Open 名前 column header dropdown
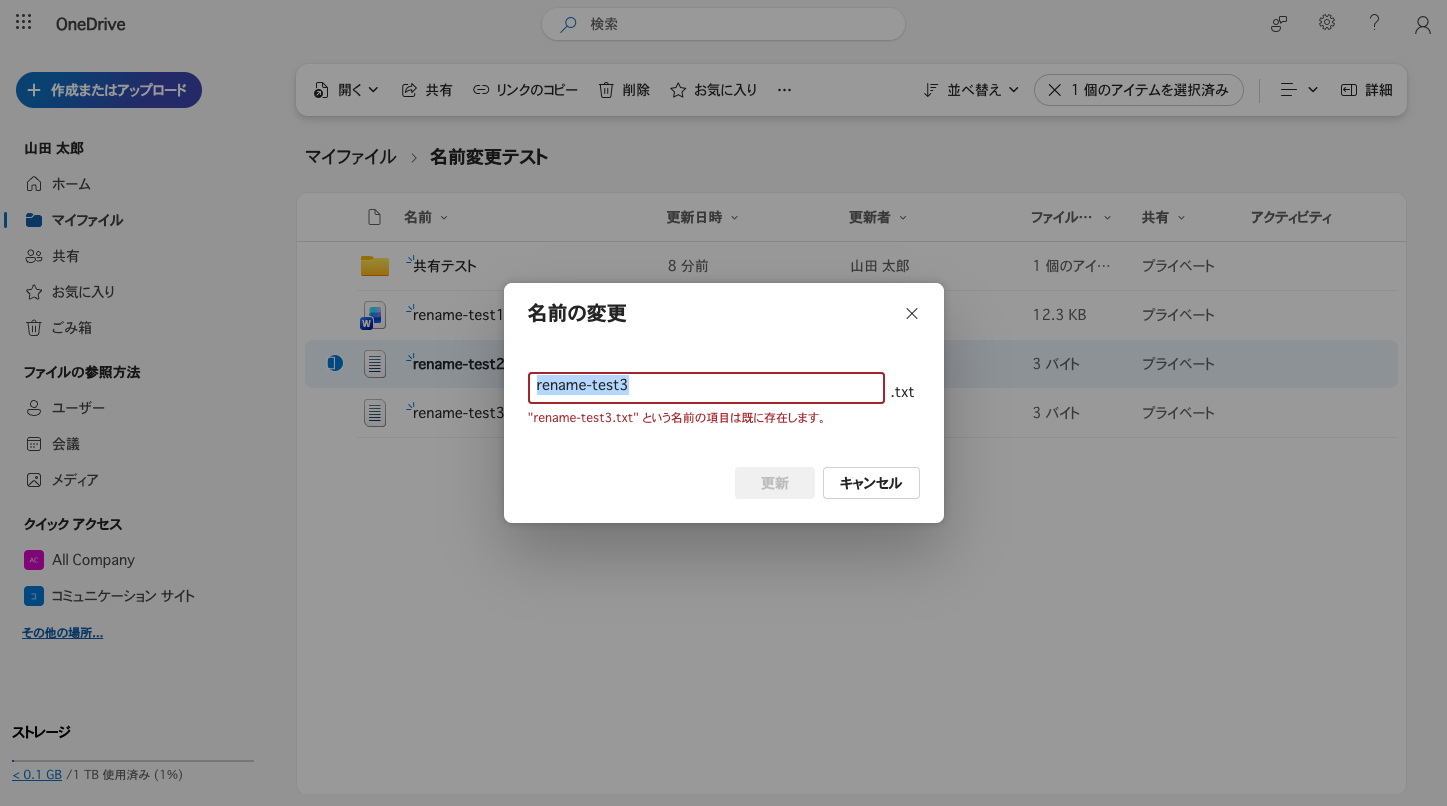The width and height of the screenshot is (1447, 806). [426, 217]
